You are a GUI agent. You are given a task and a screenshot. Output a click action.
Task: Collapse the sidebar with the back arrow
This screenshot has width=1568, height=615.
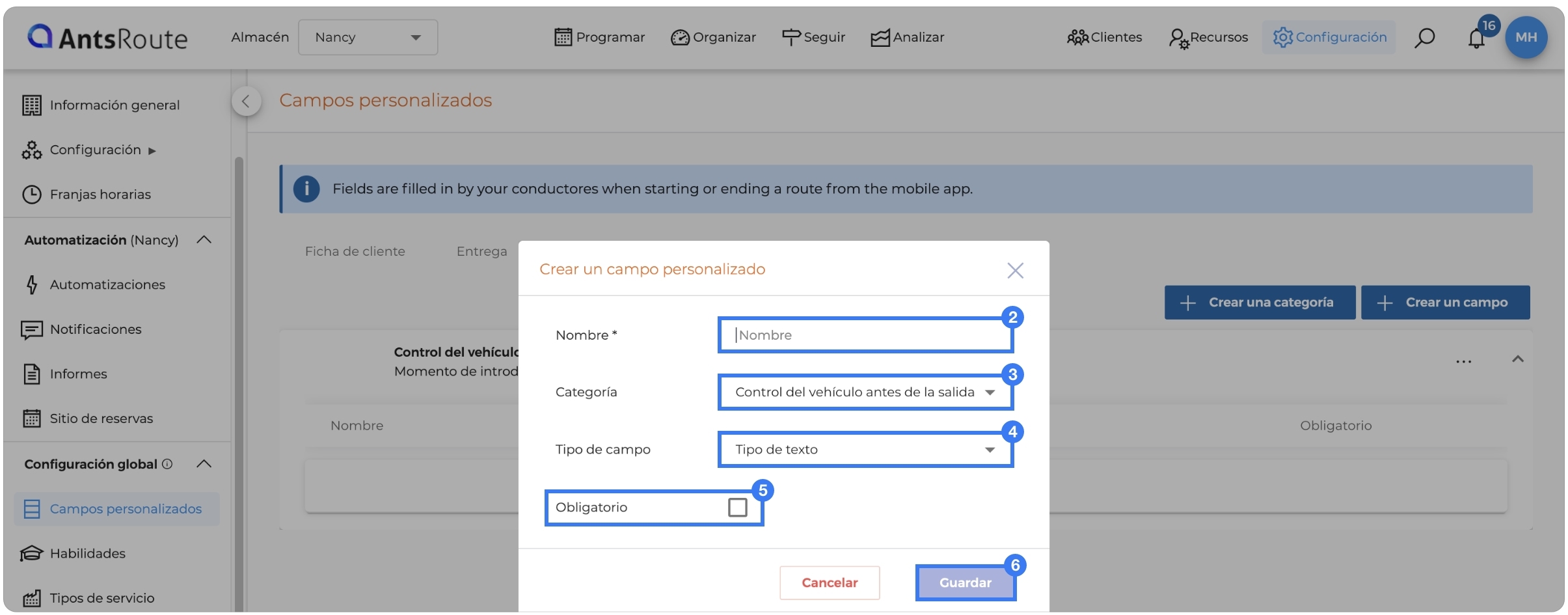click(246, 101)
